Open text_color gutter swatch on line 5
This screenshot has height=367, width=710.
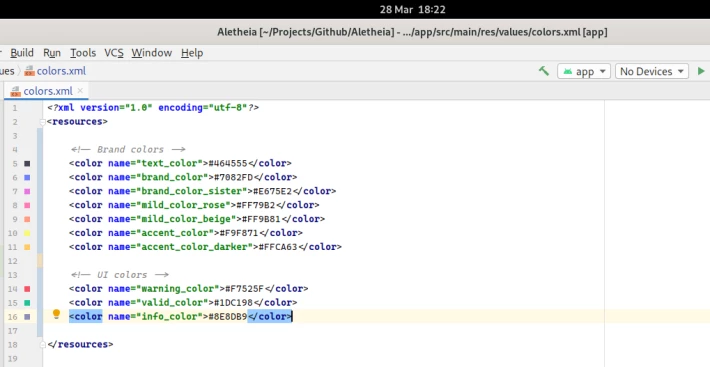click(27, 163)
